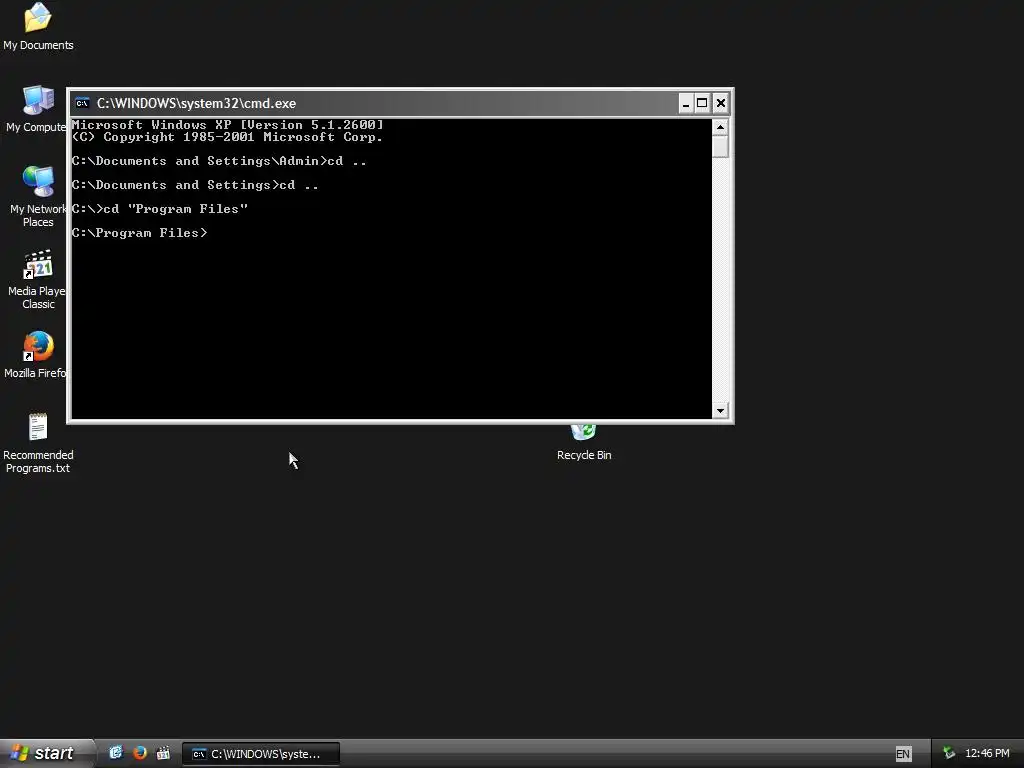
Task: Click the console scrollbar down arrow
Action: tap(720, 411)
